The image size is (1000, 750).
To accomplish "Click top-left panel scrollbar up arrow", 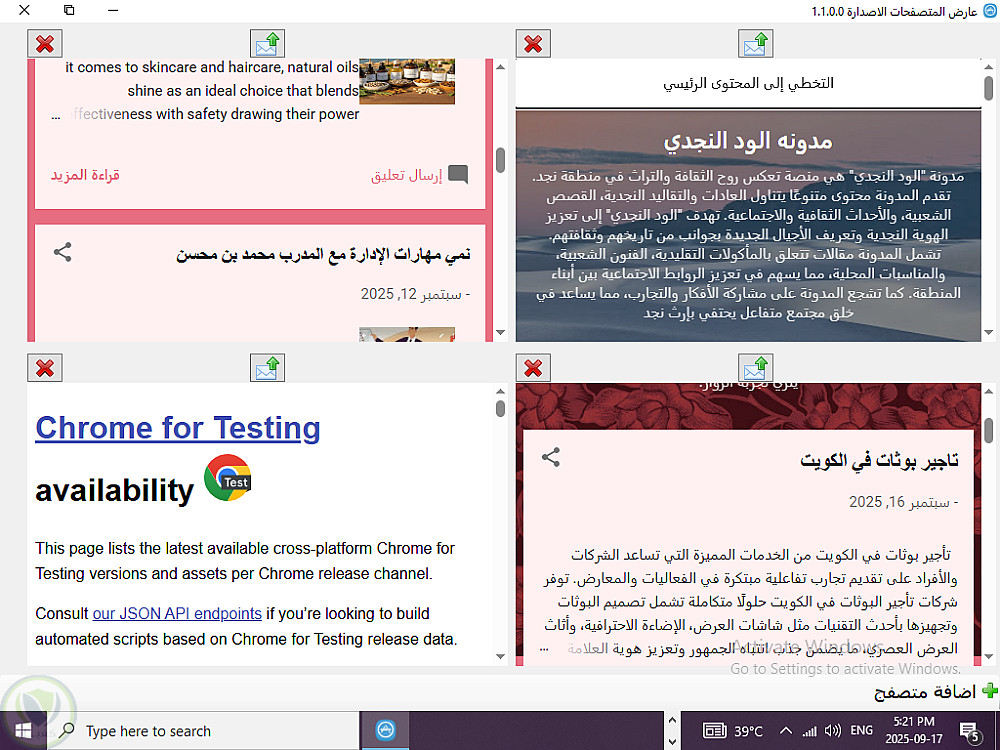I will click(x=501, y=67).
